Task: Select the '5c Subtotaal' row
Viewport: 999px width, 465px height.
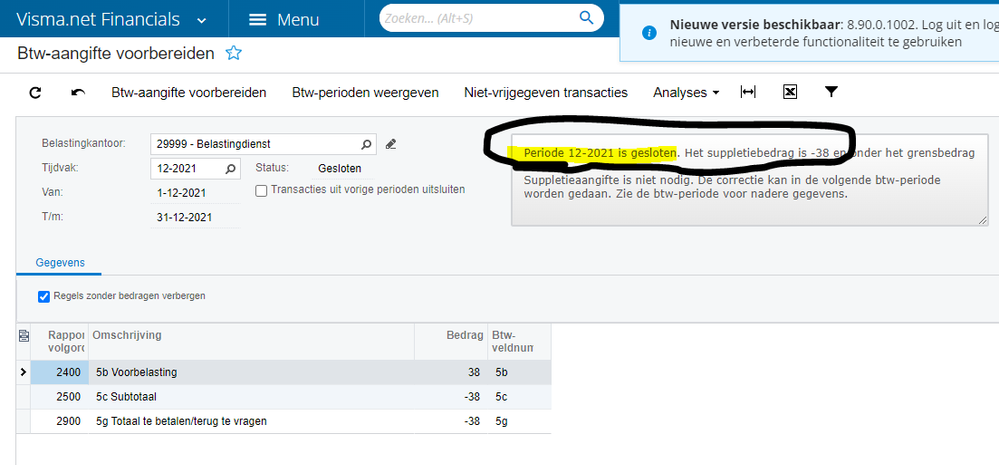Action: pyautogui.click(x=284, y=397)
